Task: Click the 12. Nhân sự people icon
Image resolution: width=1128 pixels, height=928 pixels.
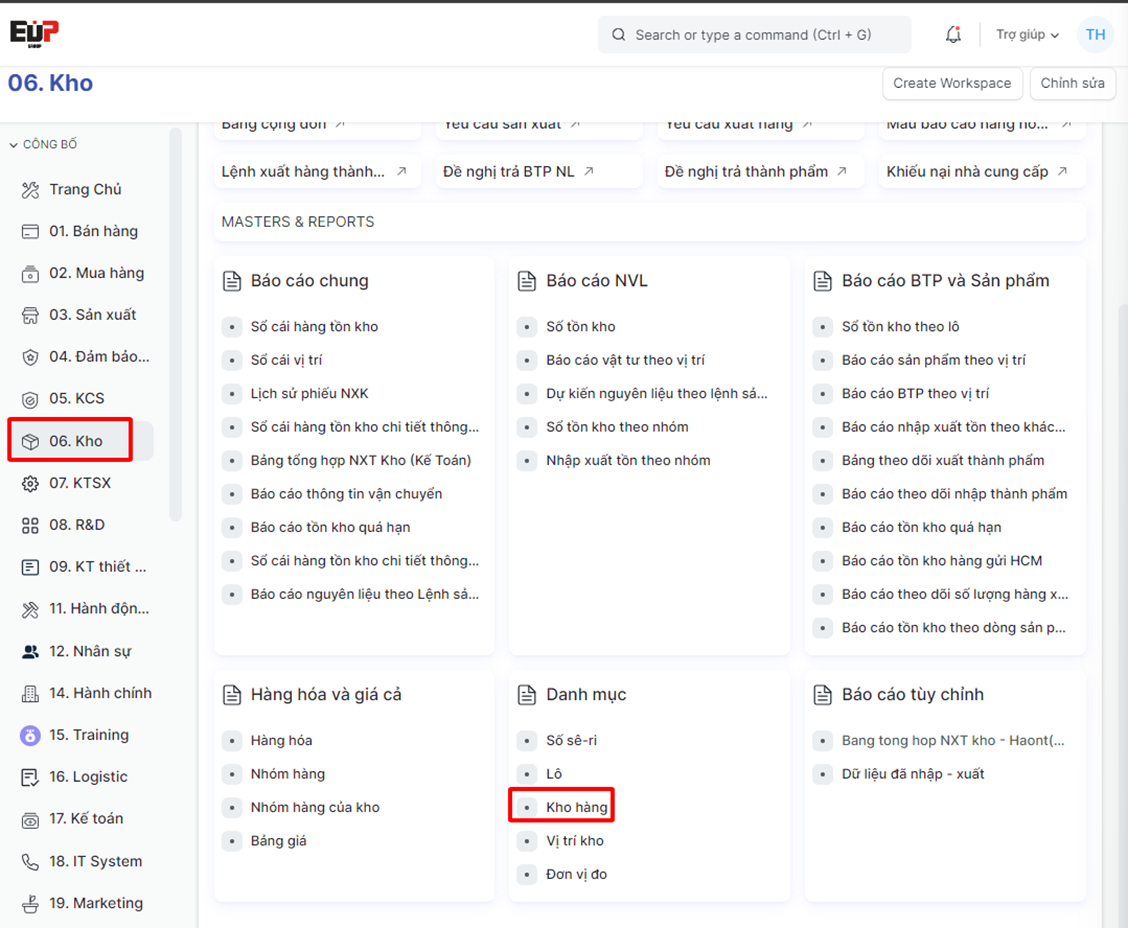Action: (30, 651)
